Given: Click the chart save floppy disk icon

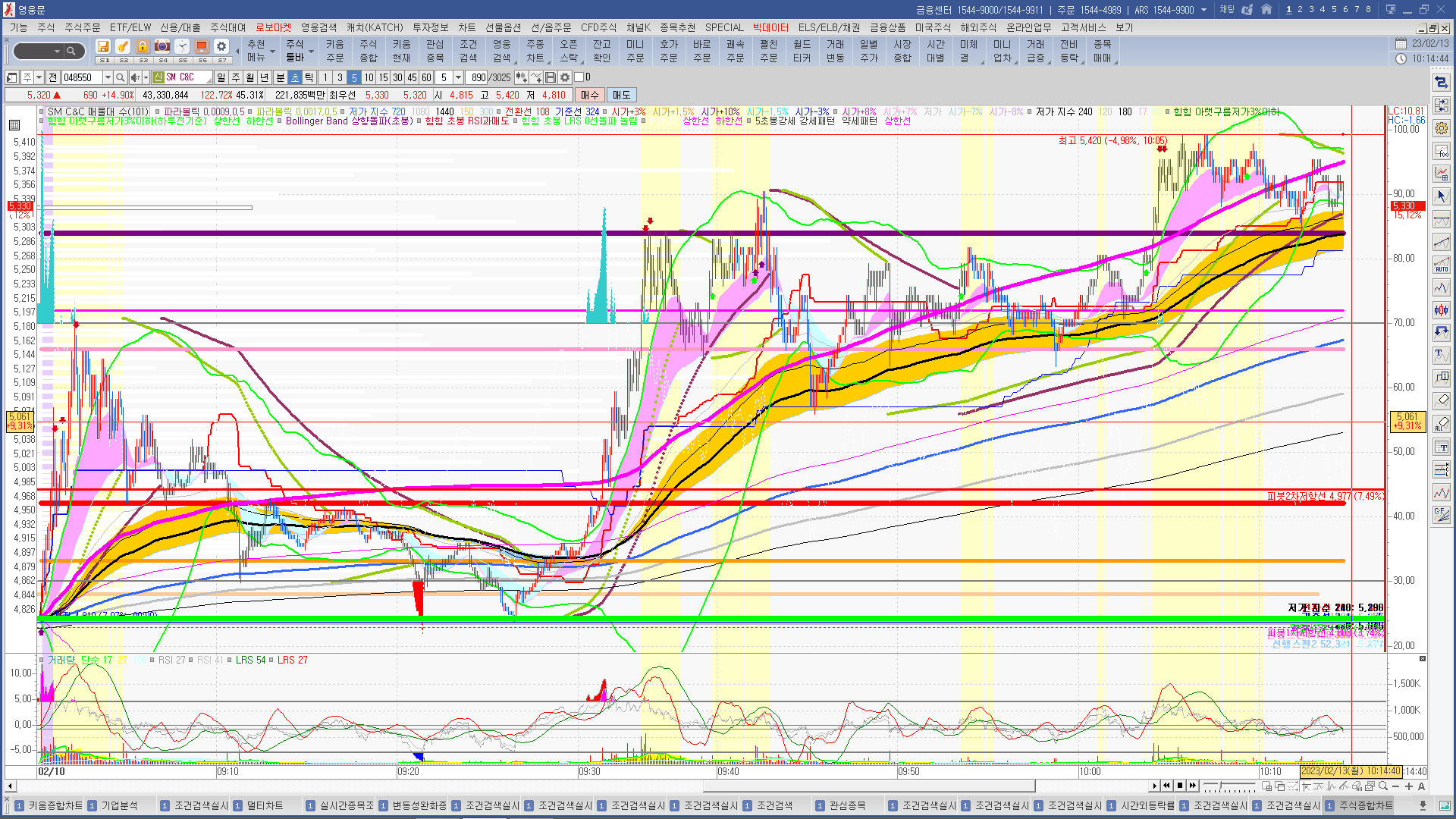Looking at the screenshot, I should 551,77.
